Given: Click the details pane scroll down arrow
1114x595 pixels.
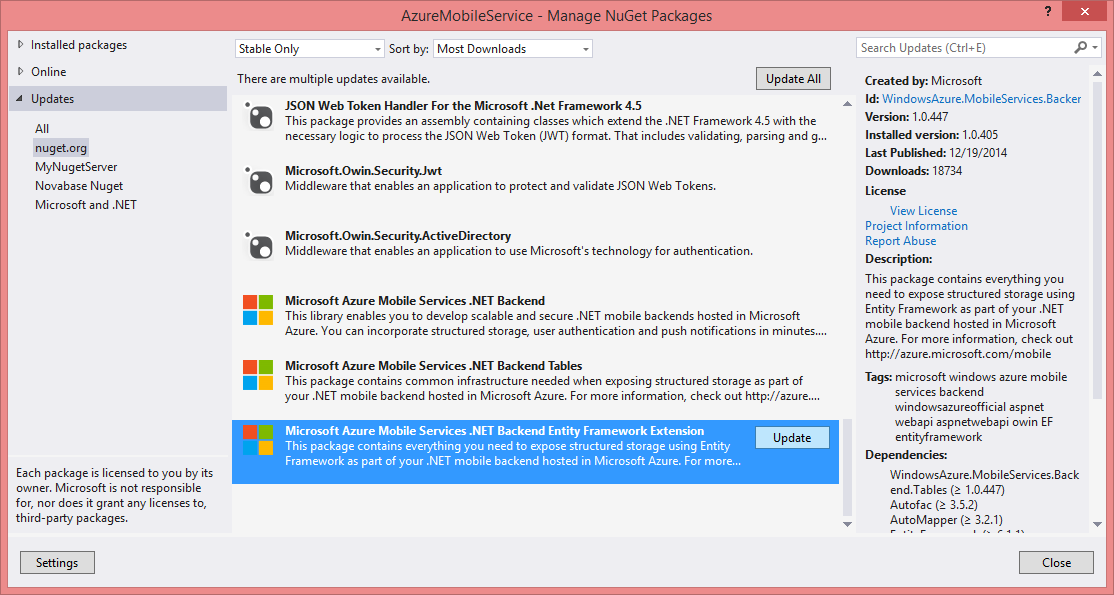Looking at the screenshot, I should point(1097,524).
